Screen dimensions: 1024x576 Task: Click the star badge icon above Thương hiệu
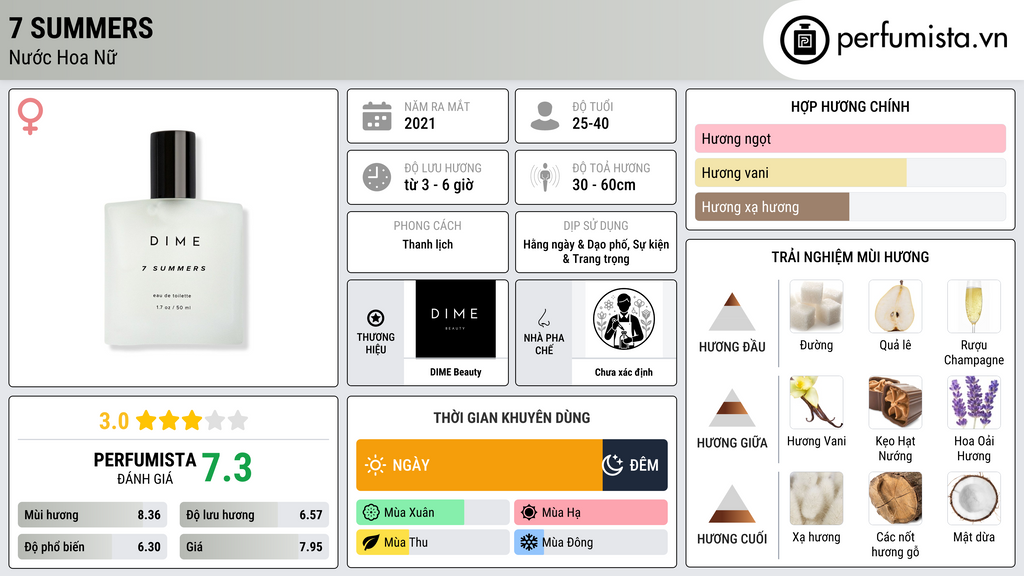376,318
